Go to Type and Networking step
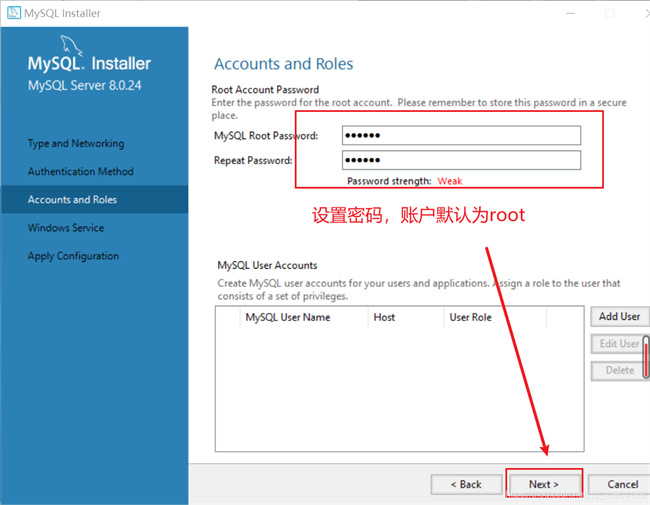The width and height of the screenshot is (650, 505). [x=76, y=144]
